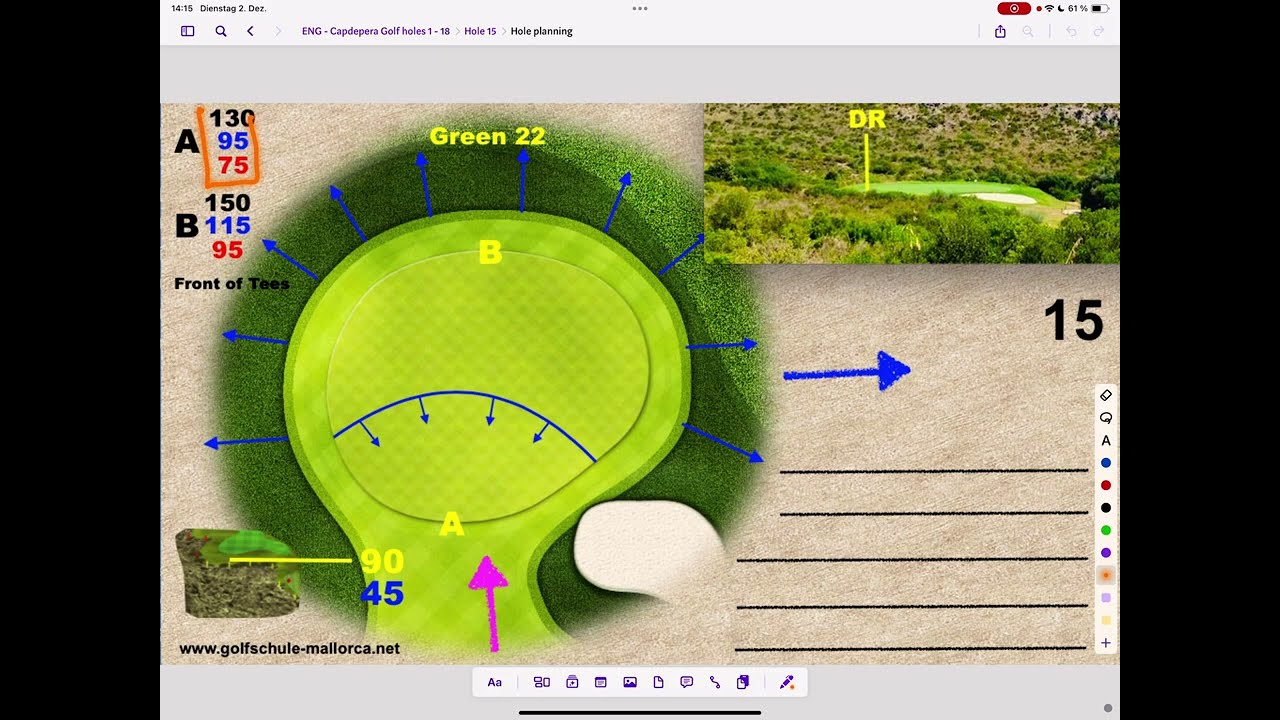
Task: Click the home indicator bar
Action: coord(640,713)
